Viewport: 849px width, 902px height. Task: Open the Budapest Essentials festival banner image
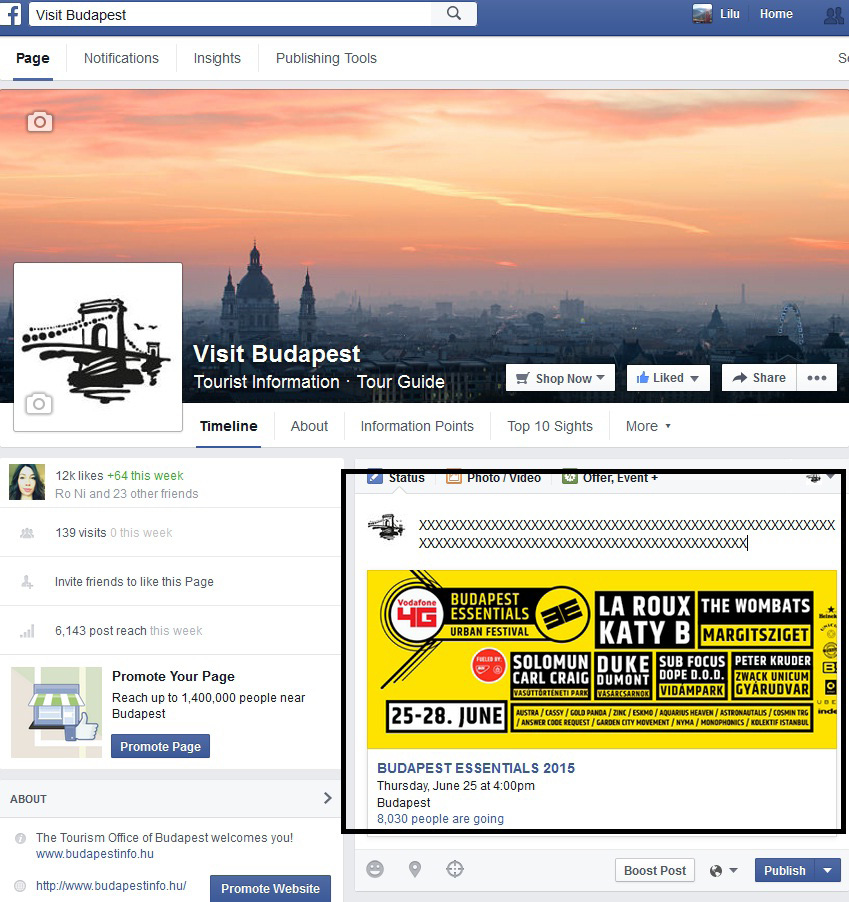click(602, 659)
